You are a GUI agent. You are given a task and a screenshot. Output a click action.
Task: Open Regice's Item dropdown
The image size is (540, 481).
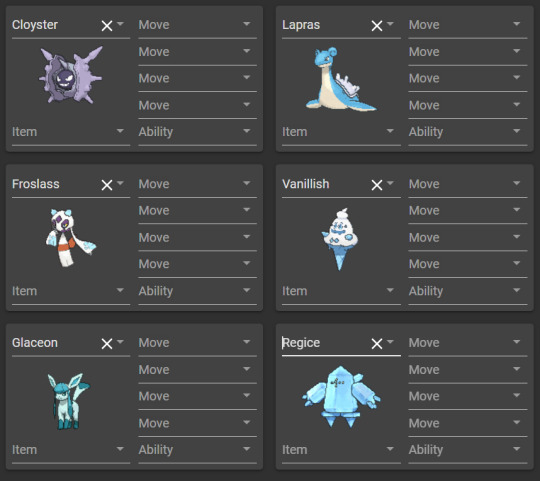(x=341, y=450)
